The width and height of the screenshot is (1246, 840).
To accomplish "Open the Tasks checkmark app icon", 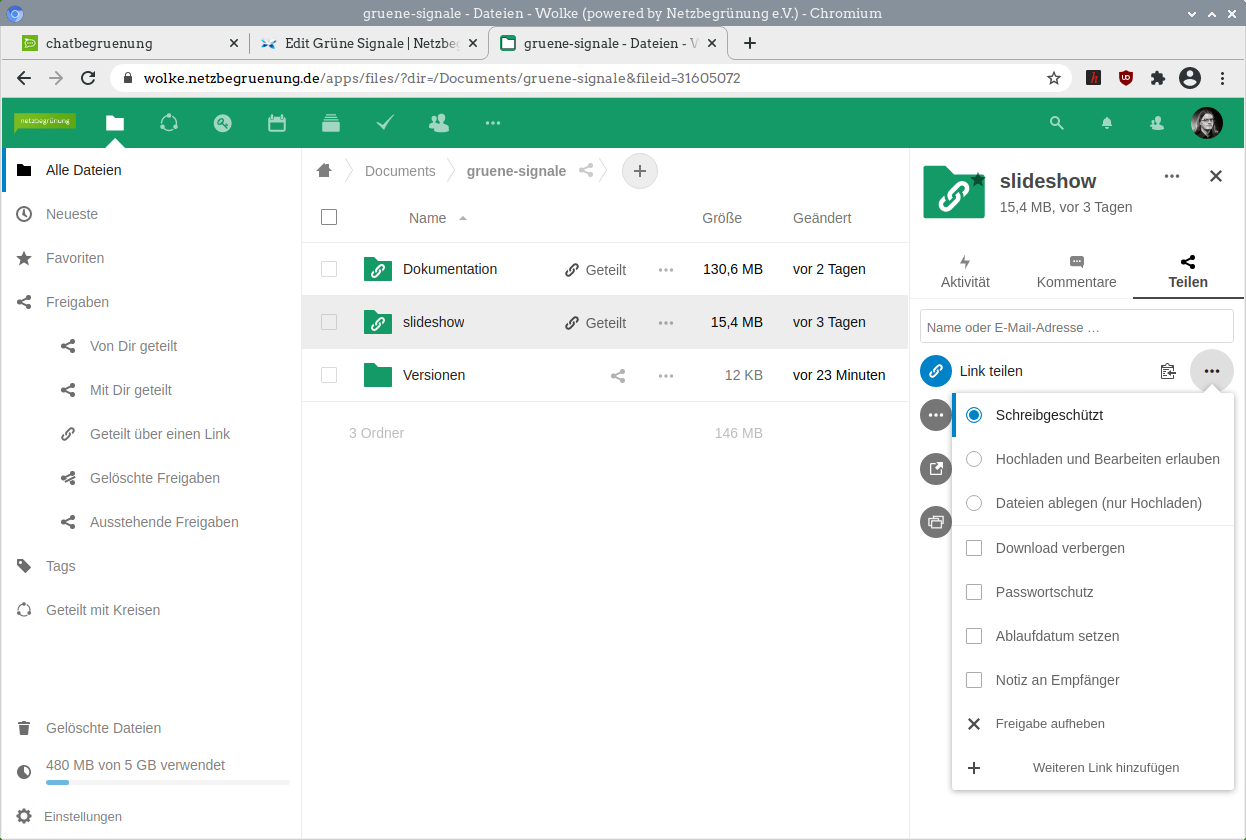I will (x=385, y=123).
